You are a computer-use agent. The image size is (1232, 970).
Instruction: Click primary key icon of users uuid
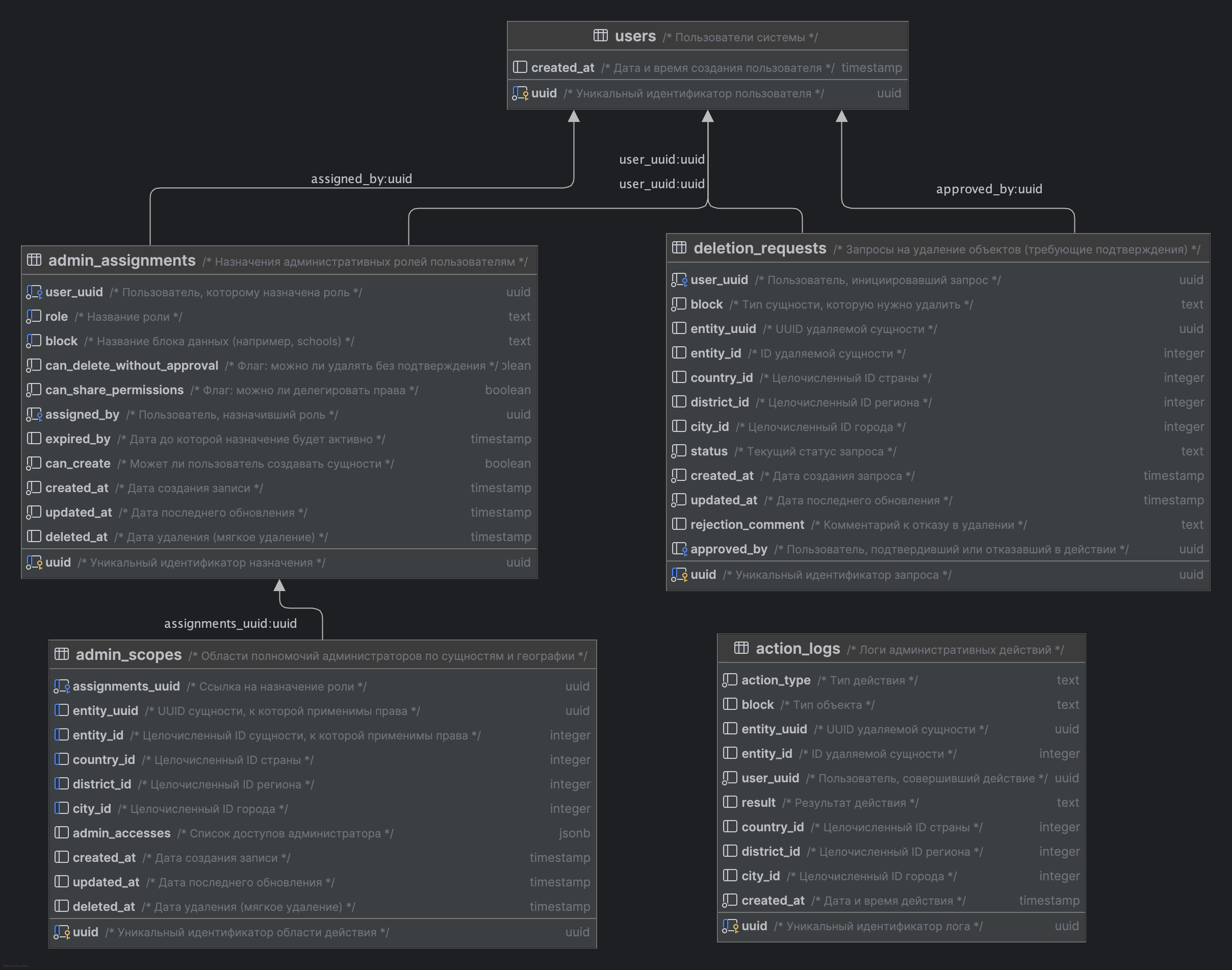pyautogui.click(x=520, y=93)
